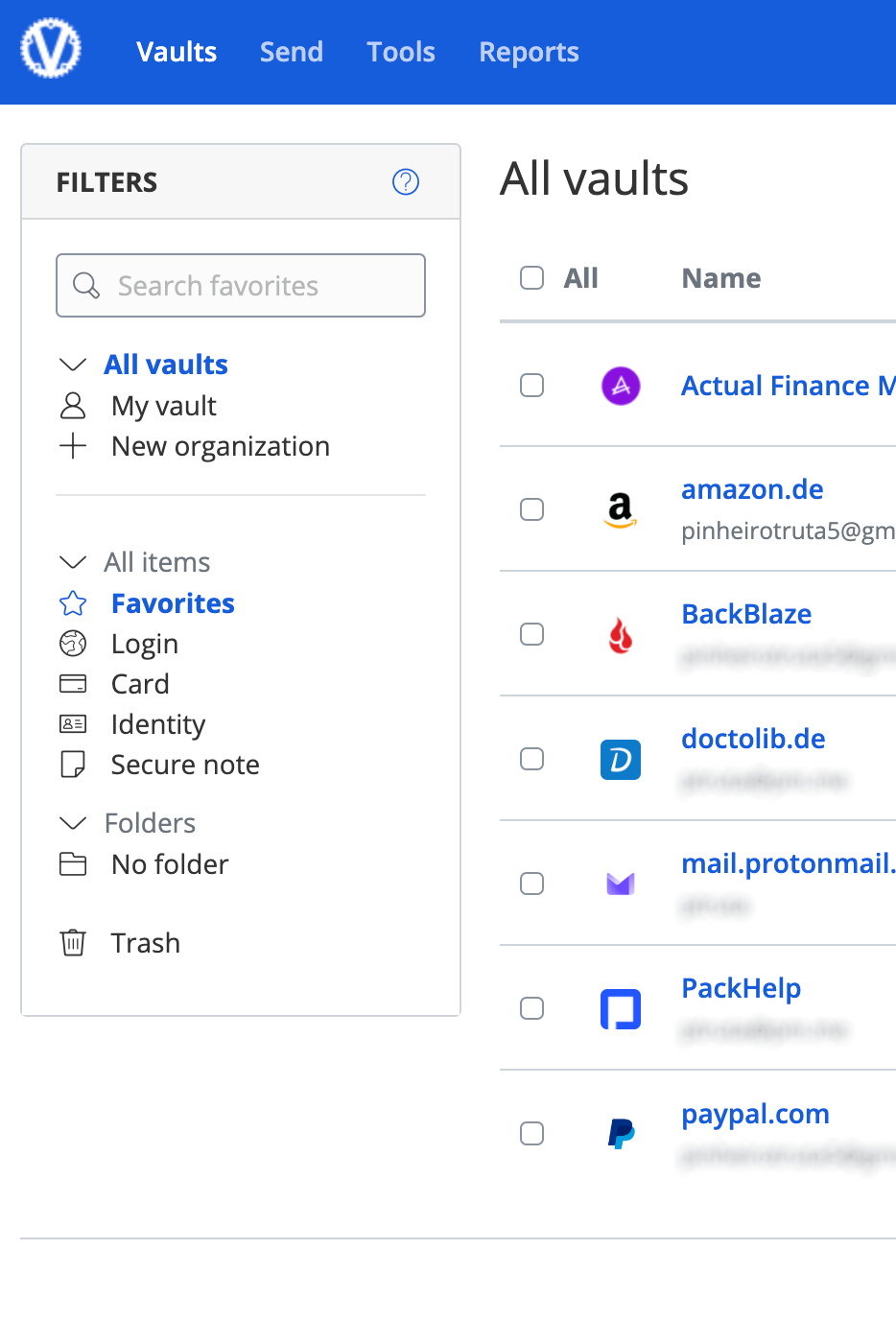Show Trash items

point(145,943)
